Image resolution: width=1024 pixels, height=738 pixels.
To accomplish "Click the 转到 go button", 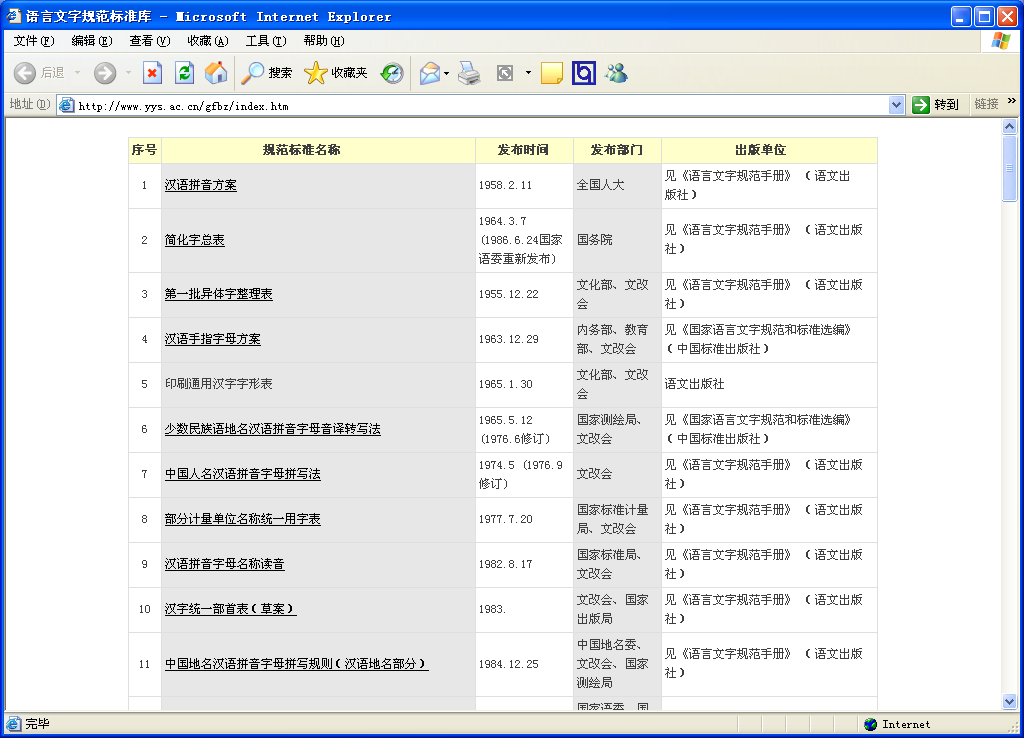I will pos(936,105).
